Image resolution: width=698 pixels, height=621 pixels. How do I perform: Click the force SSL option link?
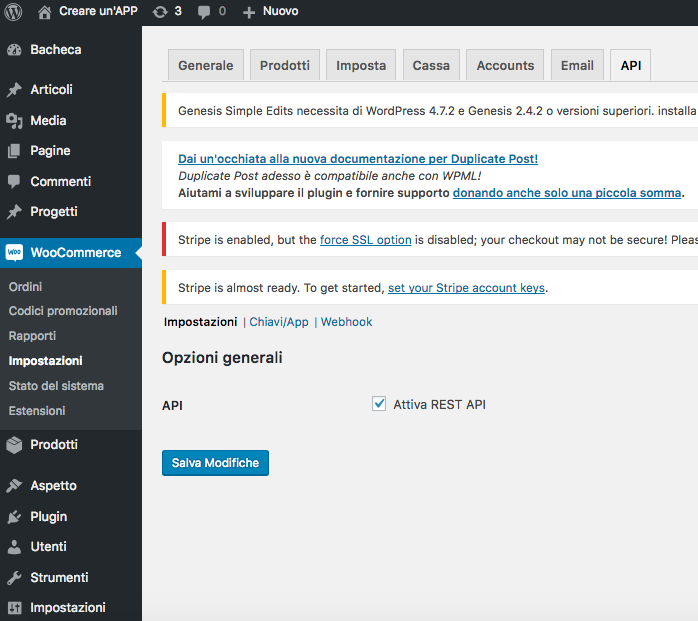[x=365, y=240]
